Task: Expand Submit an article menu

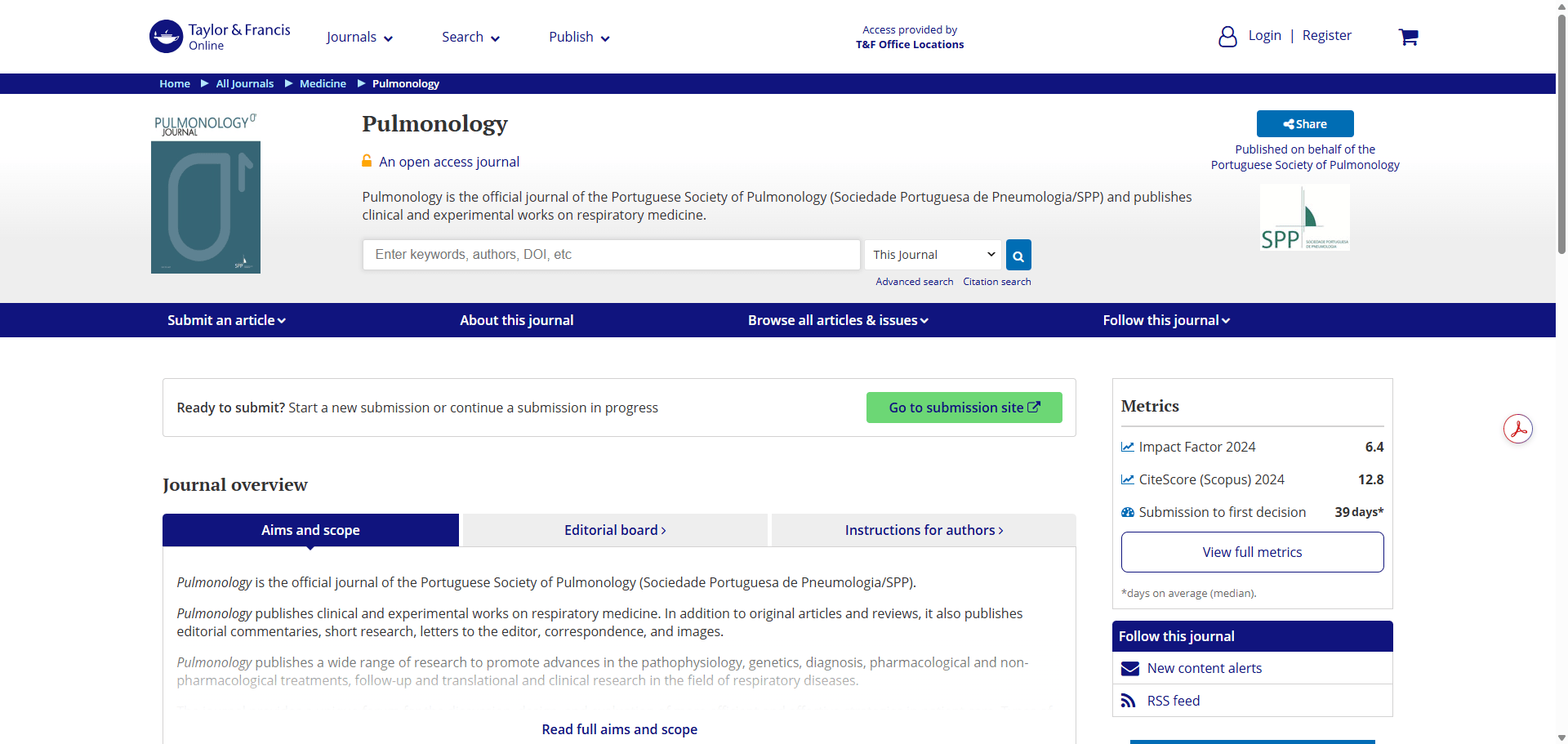Action: [x=227, y=320]
